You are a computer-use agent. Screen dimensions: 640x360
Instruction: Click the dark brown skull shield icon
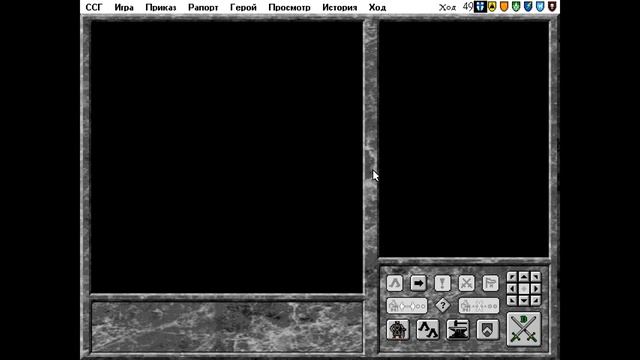[552, 7]
